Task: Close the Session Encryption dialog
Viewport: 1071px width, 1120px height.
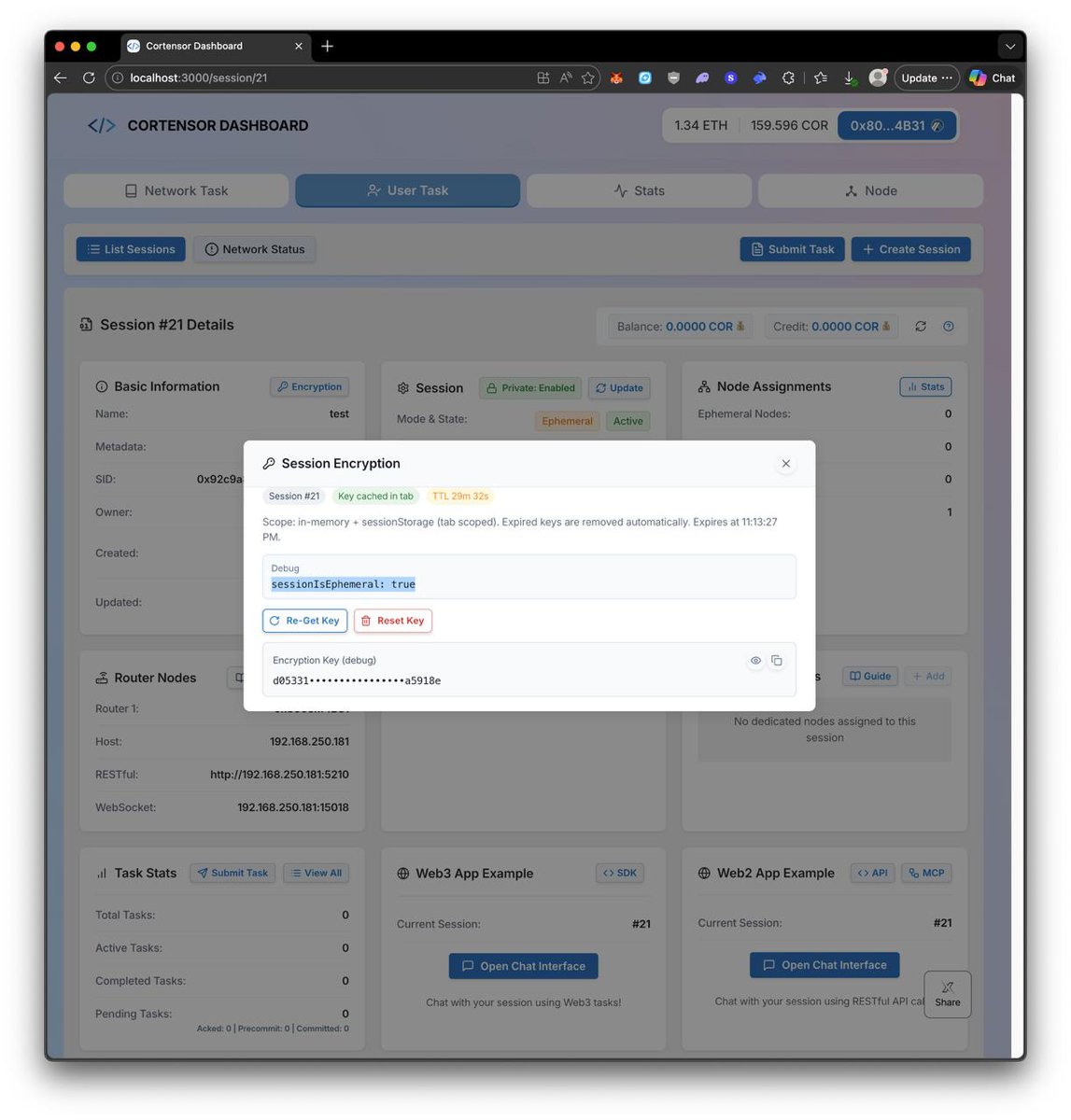Action: (786, 464)
